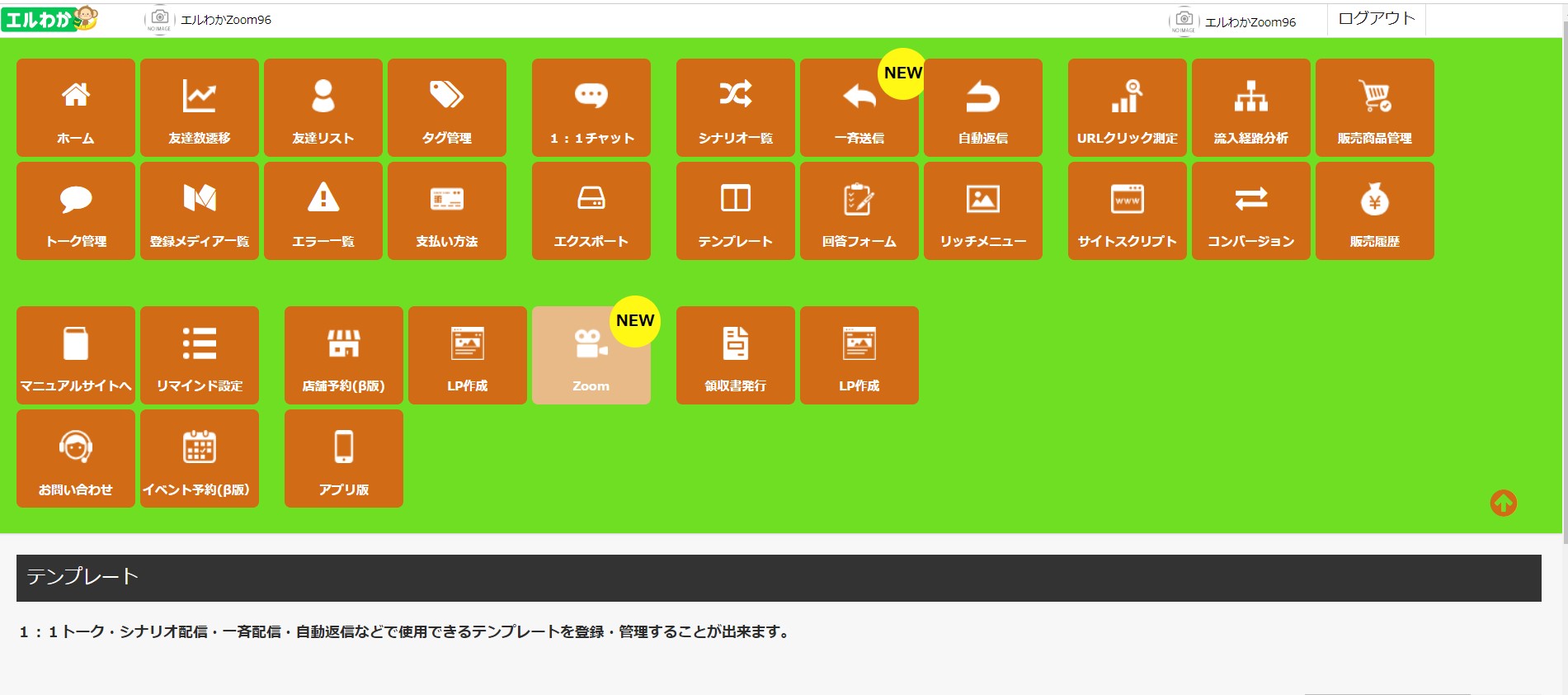
Task: Open the ホーム tile with the house icon
Action: pyautogui.click(x=76, y=107)
